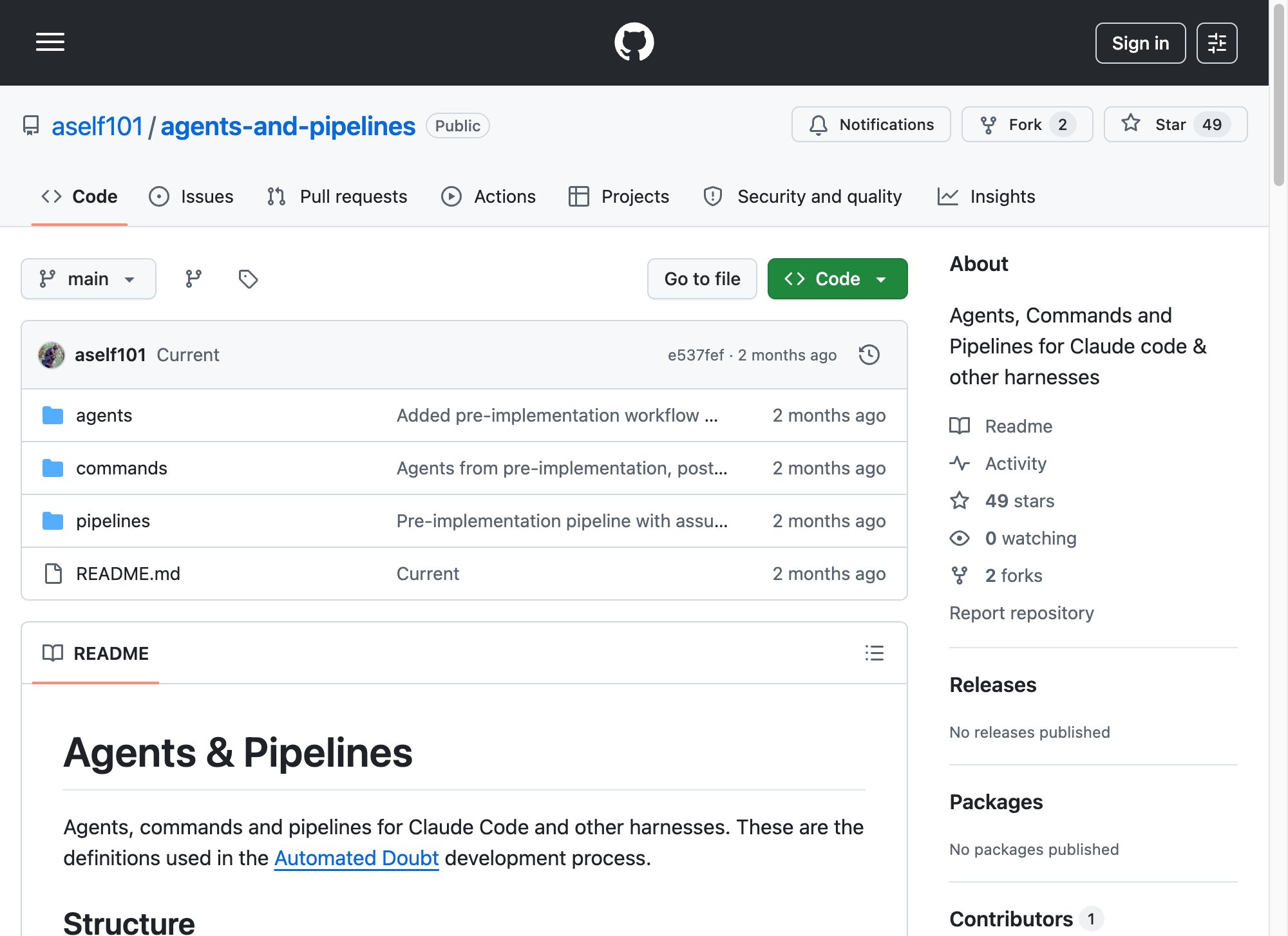Click the Automated Doubt link
The image size is (1288, 936).
356,858
